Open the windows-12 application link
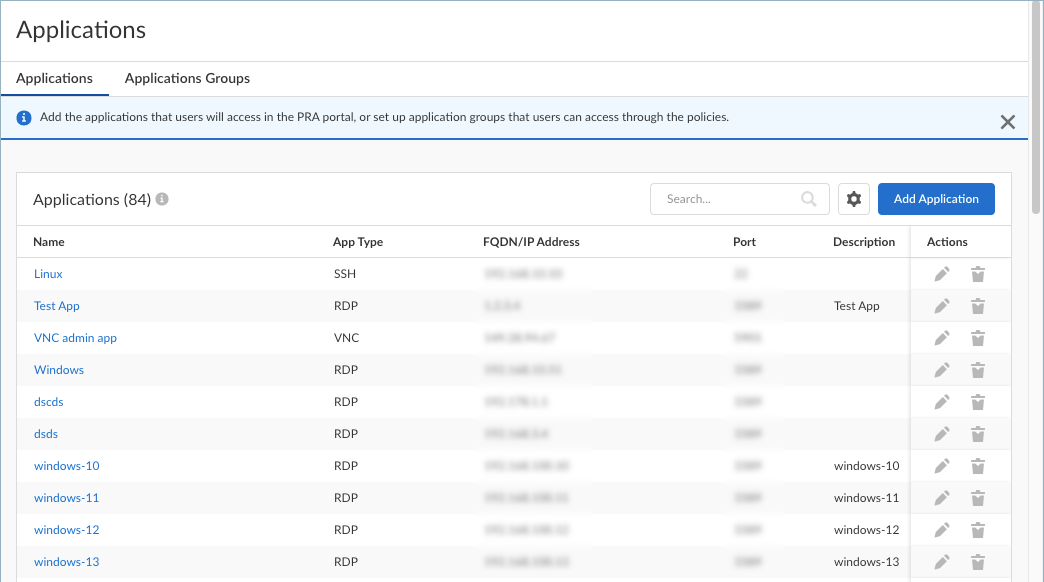The width and height of the screenshot is (1044, 582). (66, 529)
